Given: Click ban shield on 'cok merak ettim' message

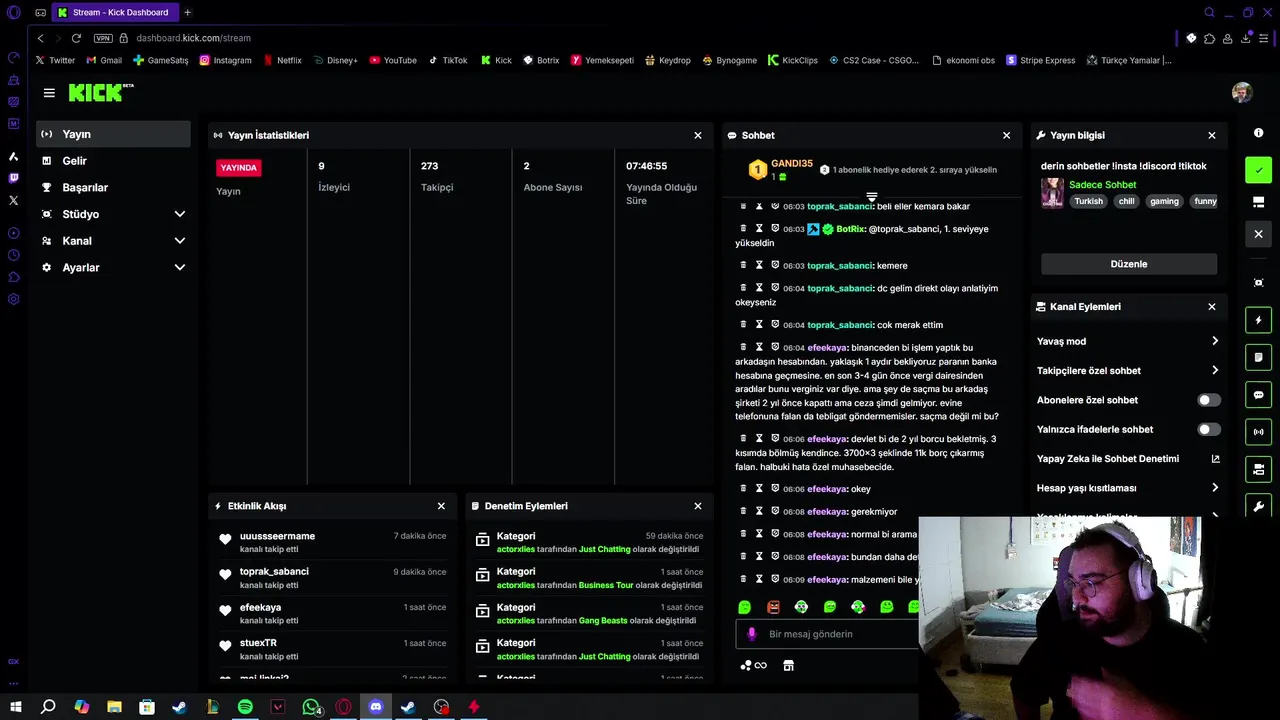Looking at the screenshot, I should pos(775,325).
